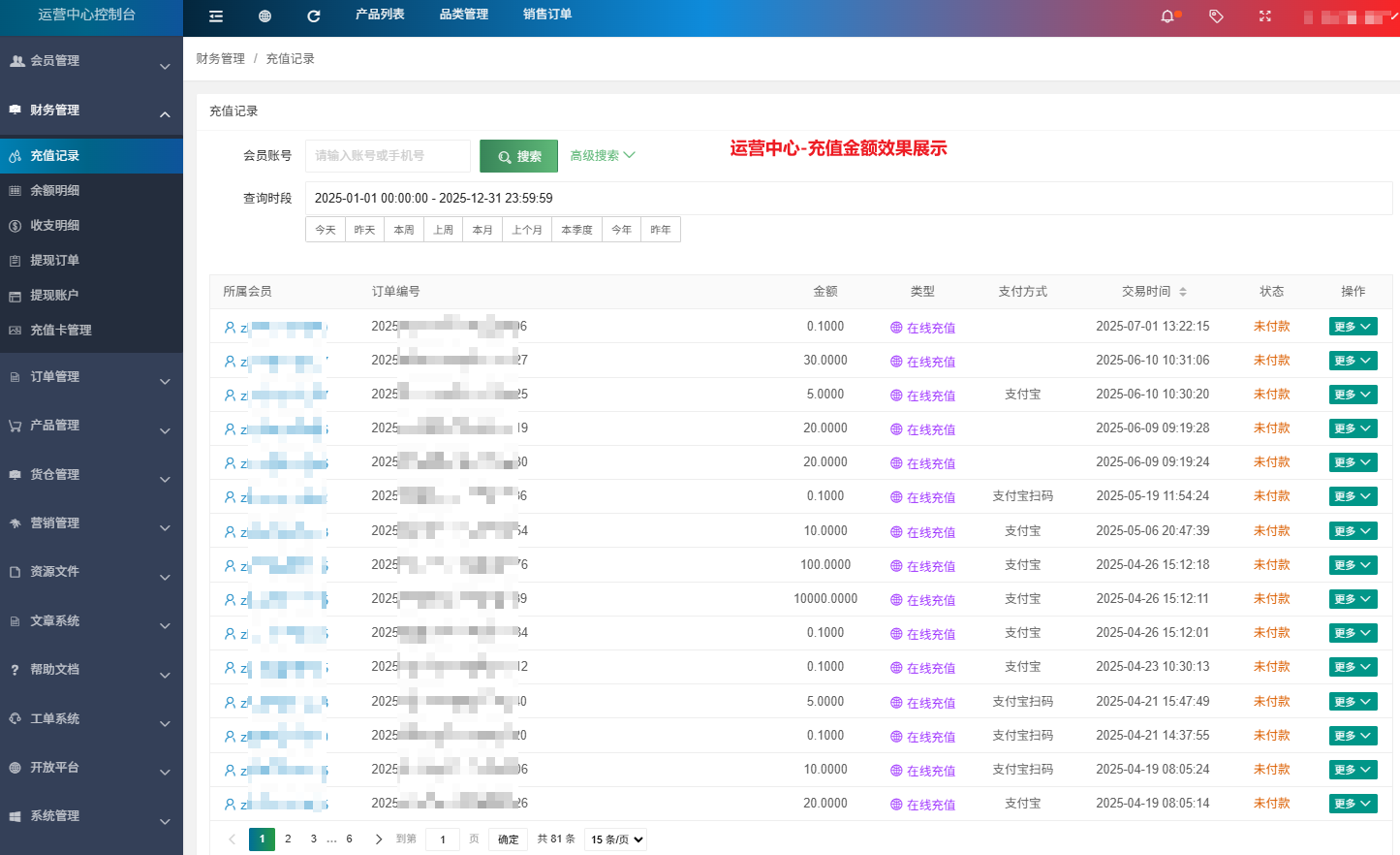Select the 本月 time range tab
This screenshot has width=1400, height=855.
pos(482,230)
